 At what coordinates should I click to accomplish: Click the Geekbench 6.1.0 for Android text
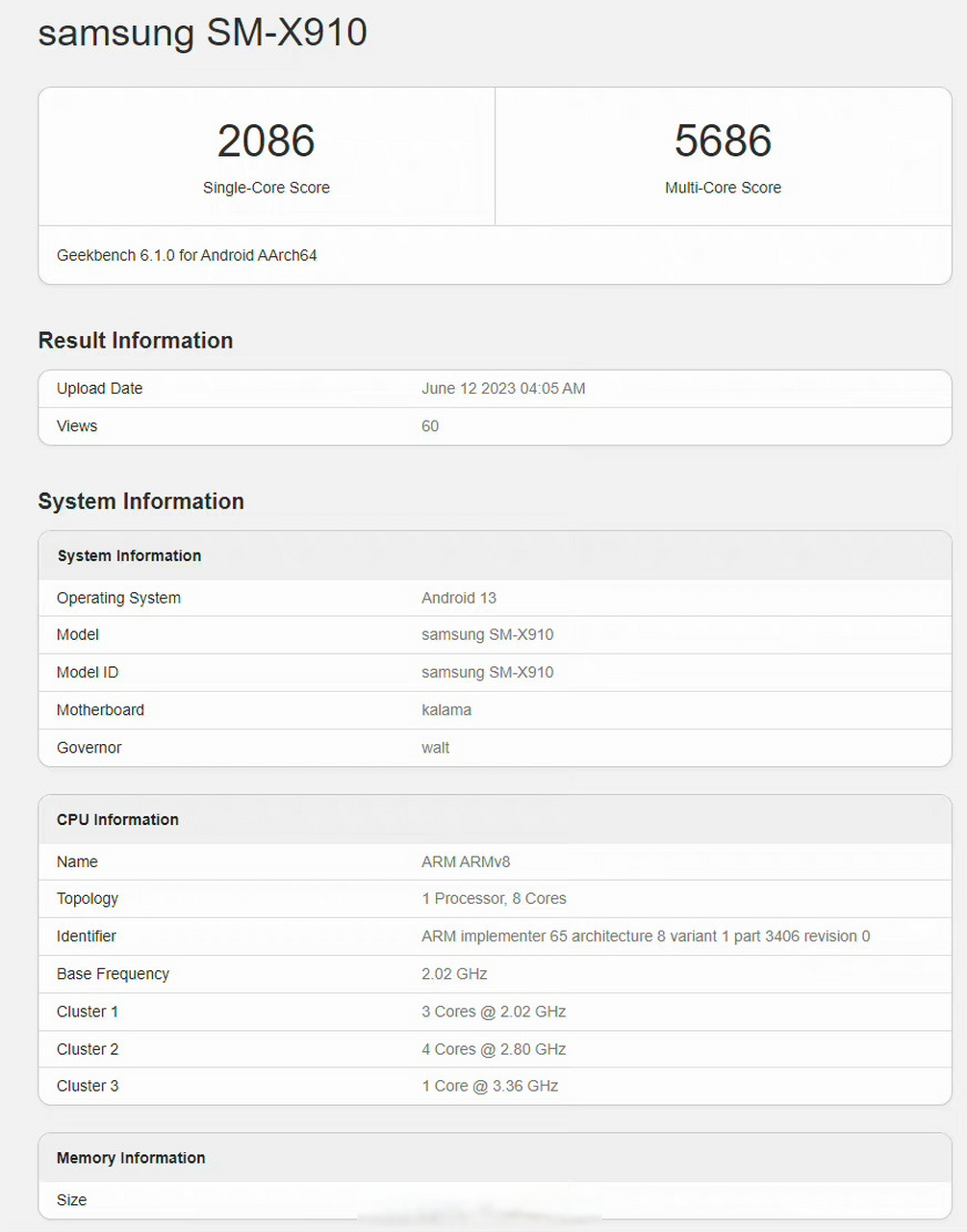pyautogui.click(x=186, y=255)
